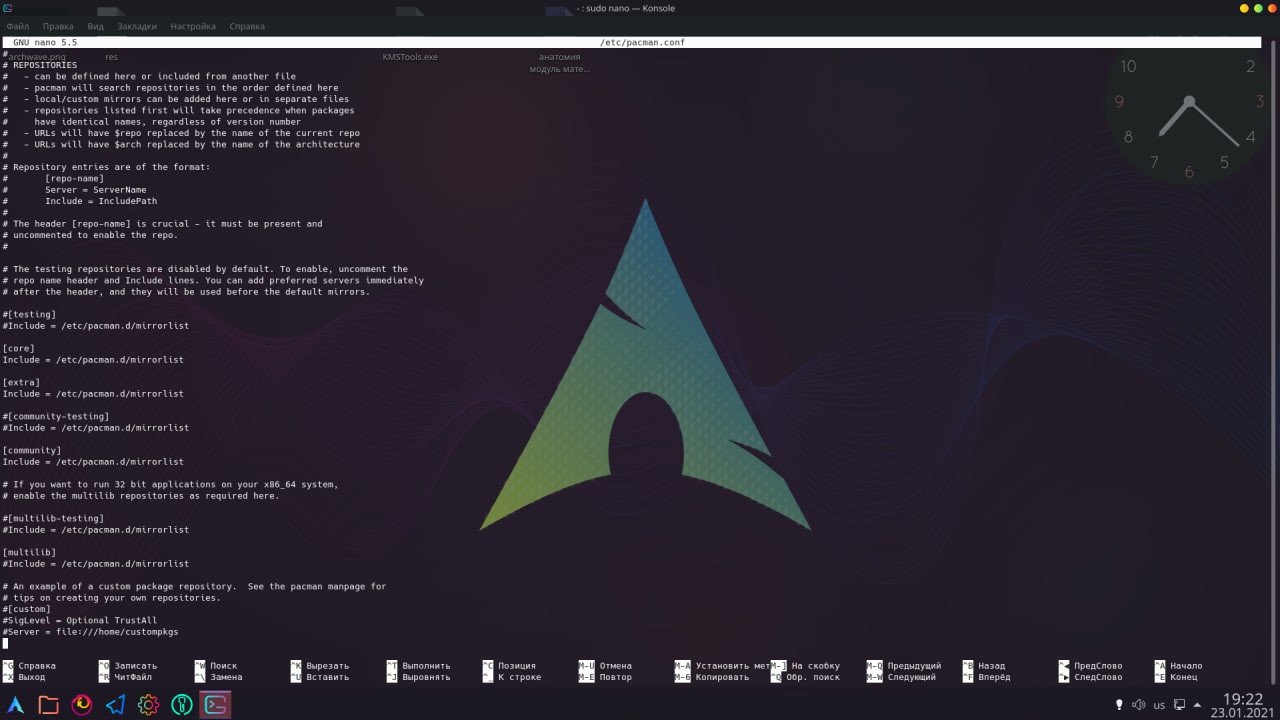The height and width of the screenshot is (720, 1280).
Task: Open the Настройка menu
Action: [x=193, y=26]
